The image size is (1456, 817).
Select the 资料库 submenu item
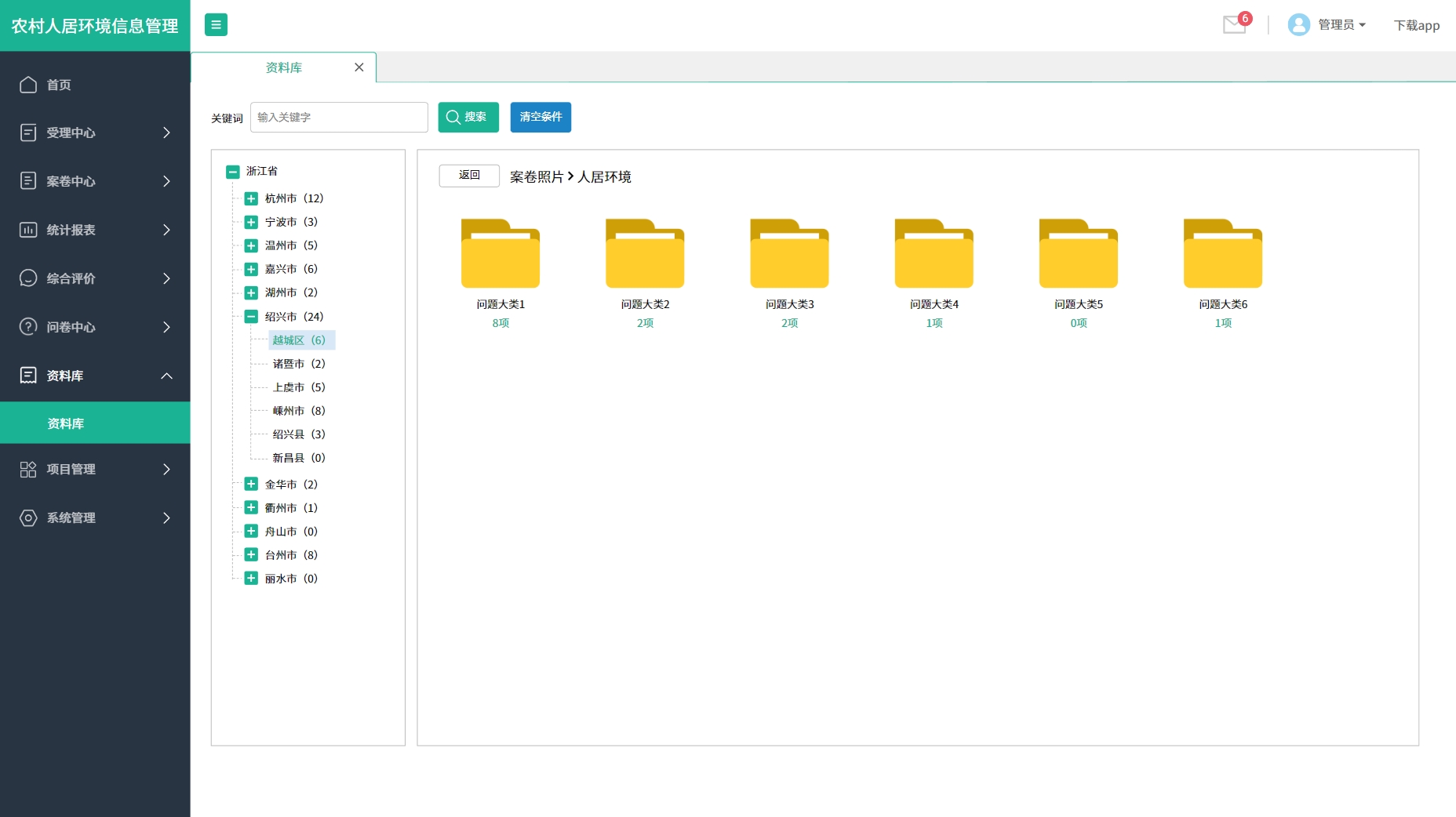[95, 423]
